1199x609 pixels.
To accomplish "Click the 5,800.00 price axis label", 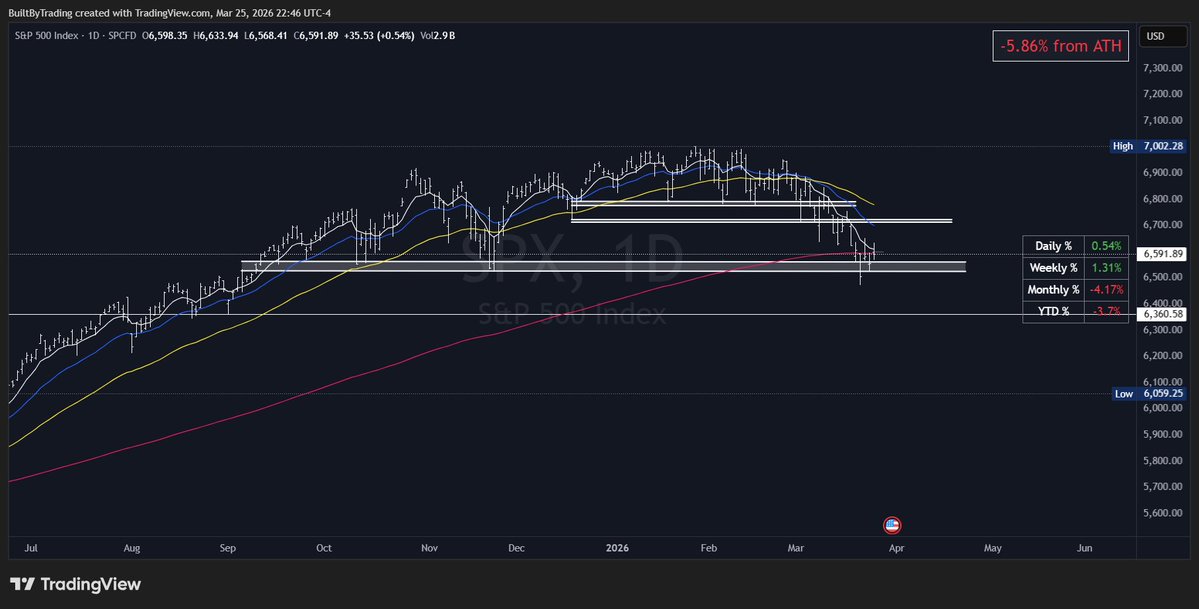I will point(1162,461).
